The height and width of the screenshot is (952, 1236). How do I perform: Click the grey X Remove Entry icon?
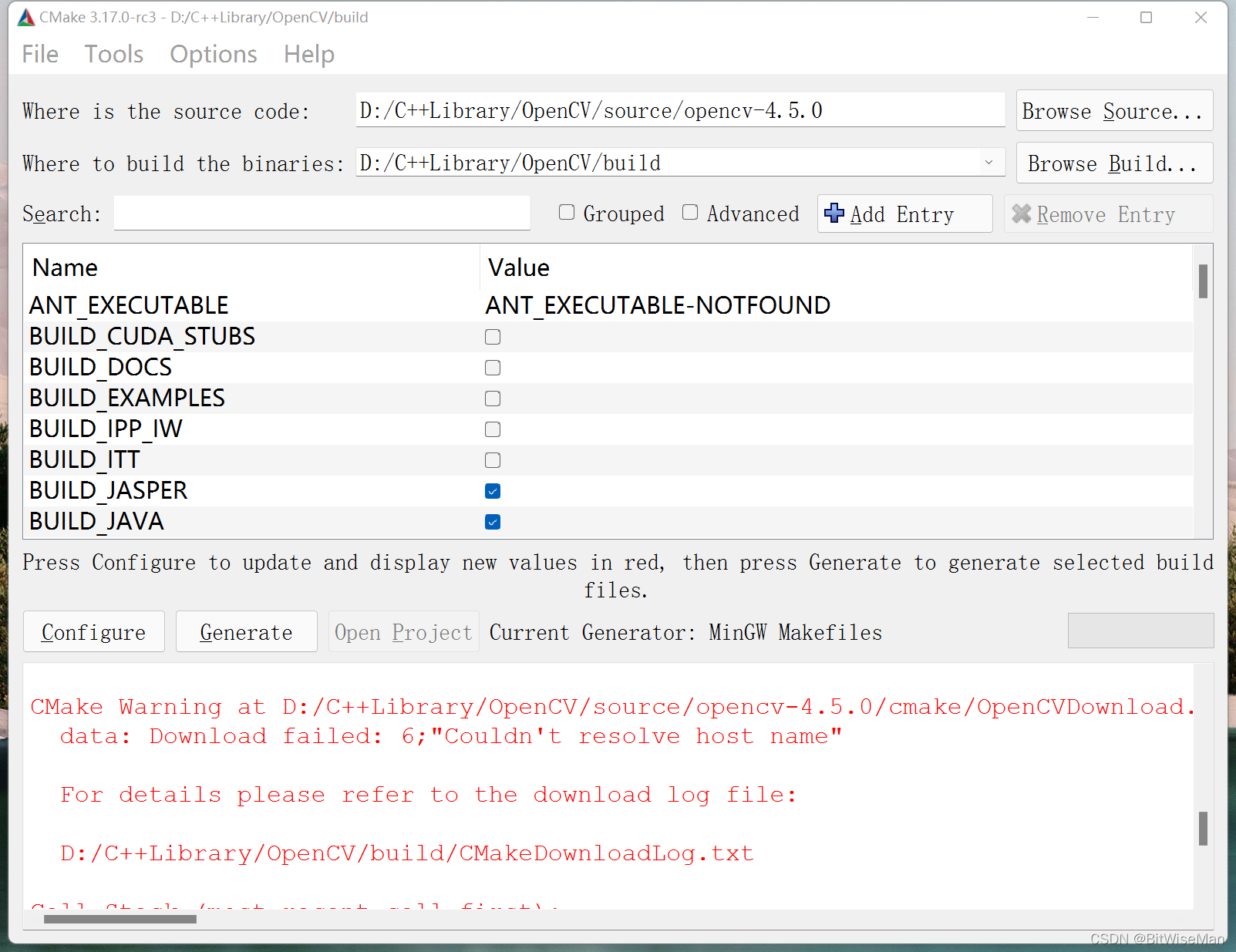tap(1022, 214)
